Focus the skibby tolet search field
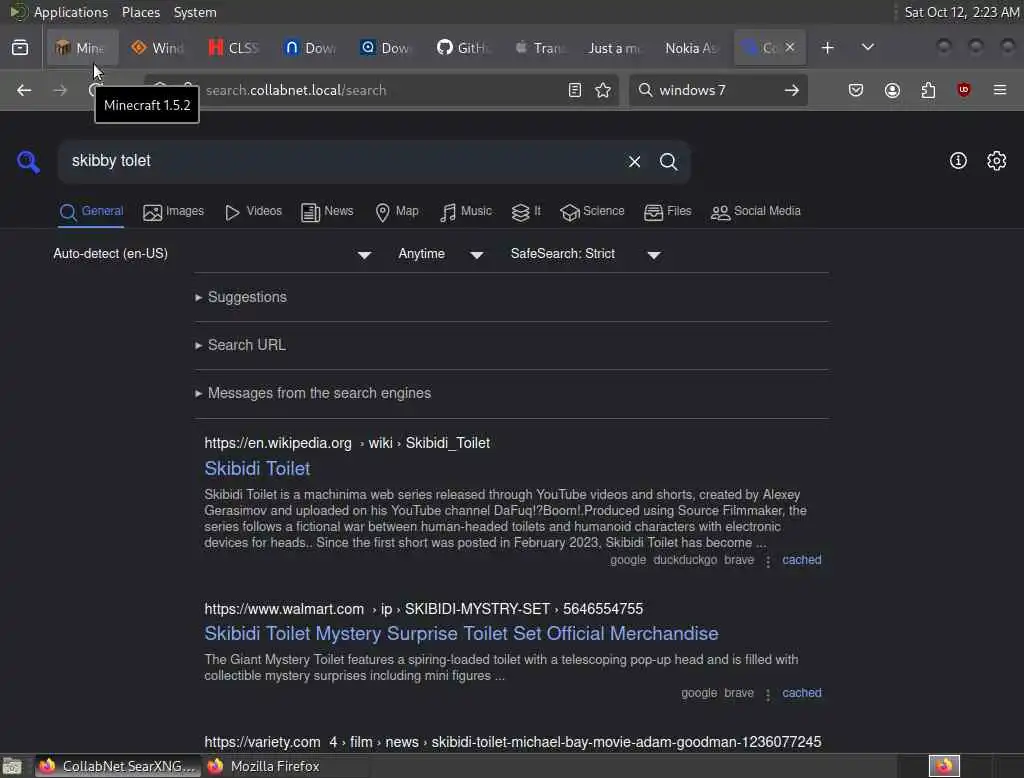Viewport: 1024px width, 778px height. [340, 161]
